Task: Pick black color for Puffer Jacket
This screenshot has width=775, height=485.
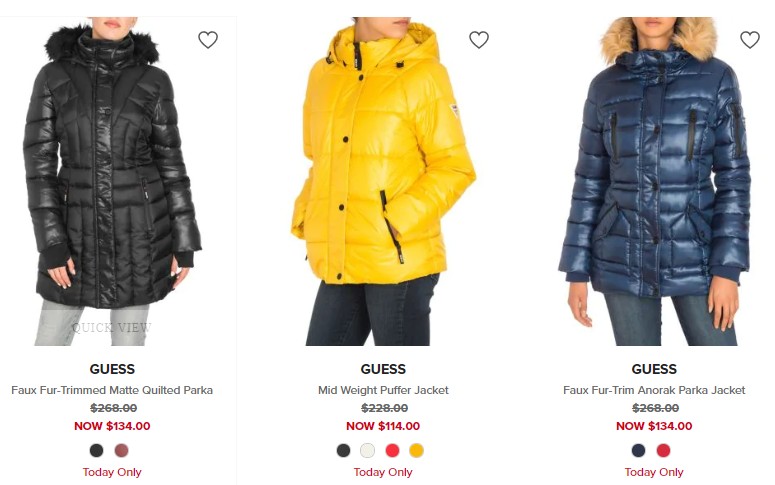Action: click(x=343, y=450)
